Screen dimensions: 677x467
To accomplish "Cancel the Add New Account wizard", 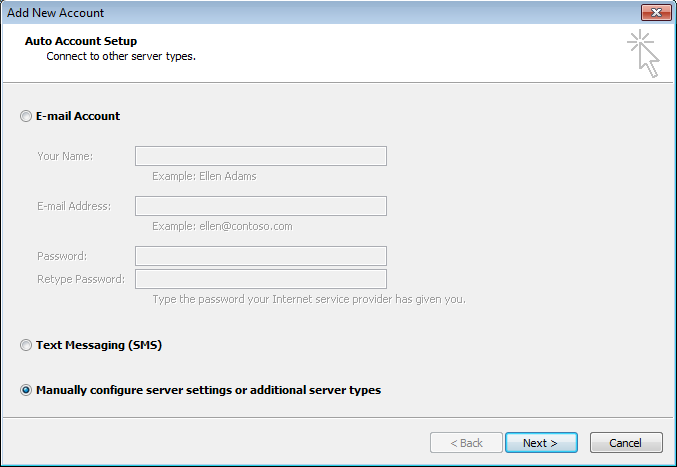I will point(626,442).
